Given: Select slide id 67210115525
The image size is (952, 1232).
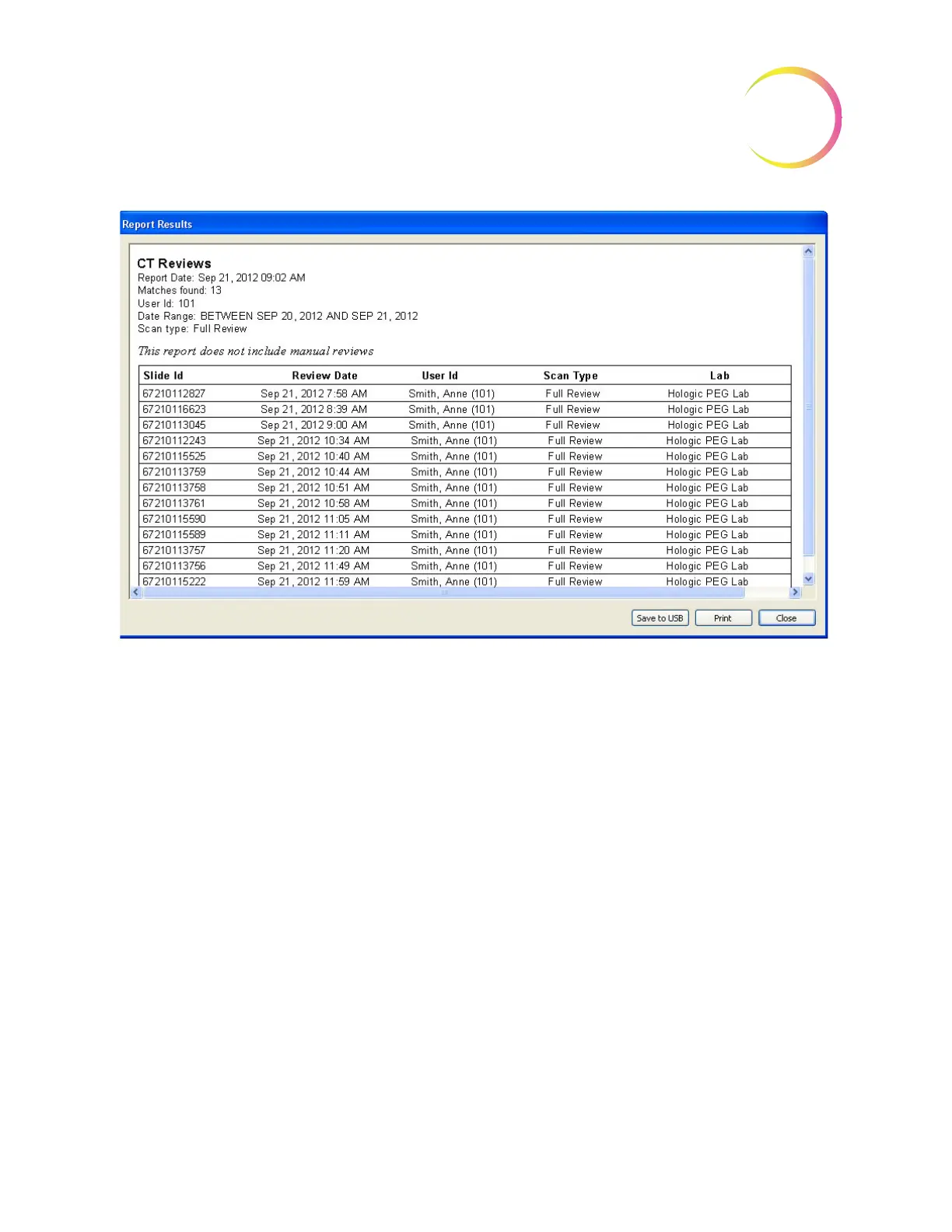Looking at the screenshot, I should [x=174, y=457].
